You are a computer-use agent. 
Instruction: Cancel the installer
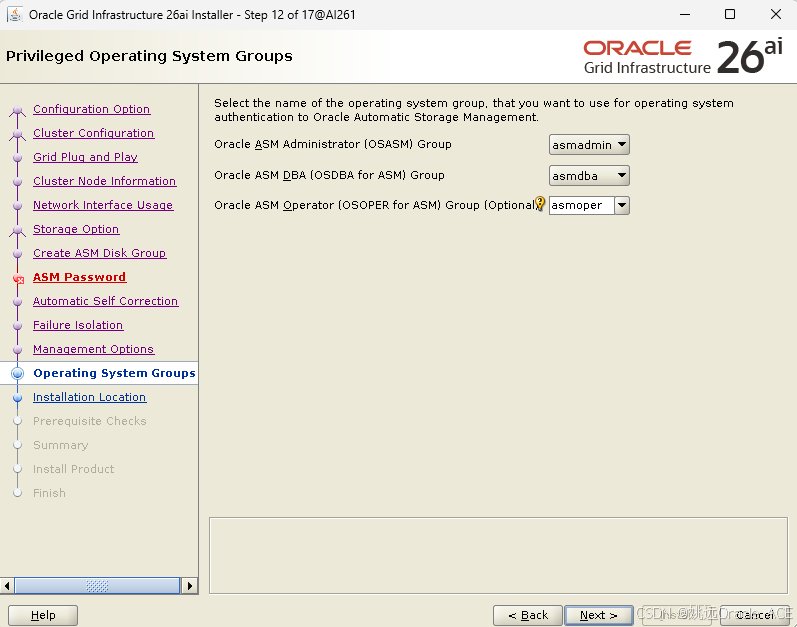(x=755, y=615)
